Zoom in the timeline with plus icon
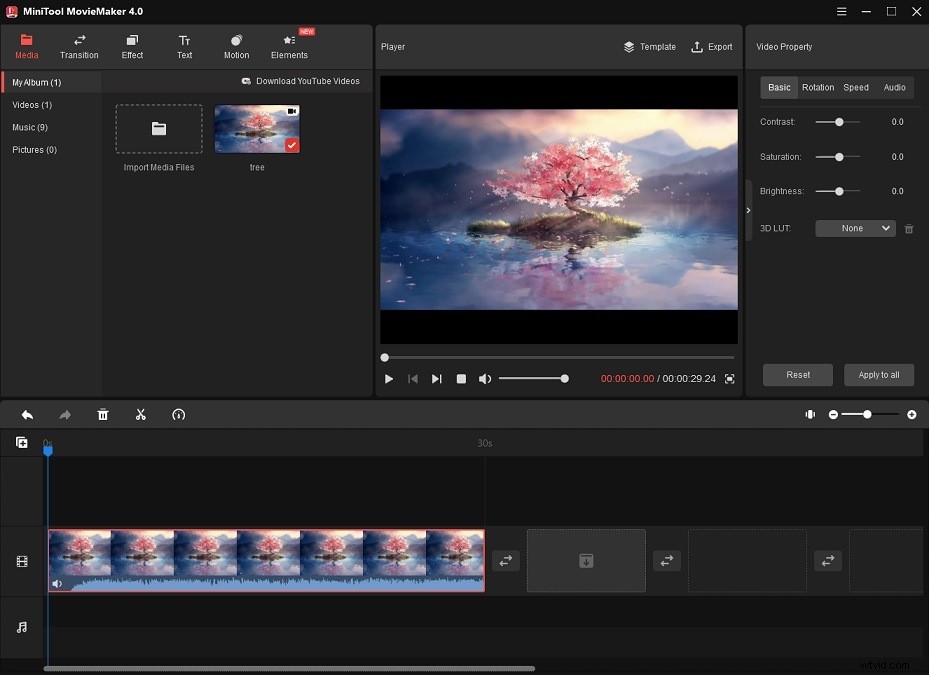The height and width of the screenshot is (675, 929). (x=911, y=414)
